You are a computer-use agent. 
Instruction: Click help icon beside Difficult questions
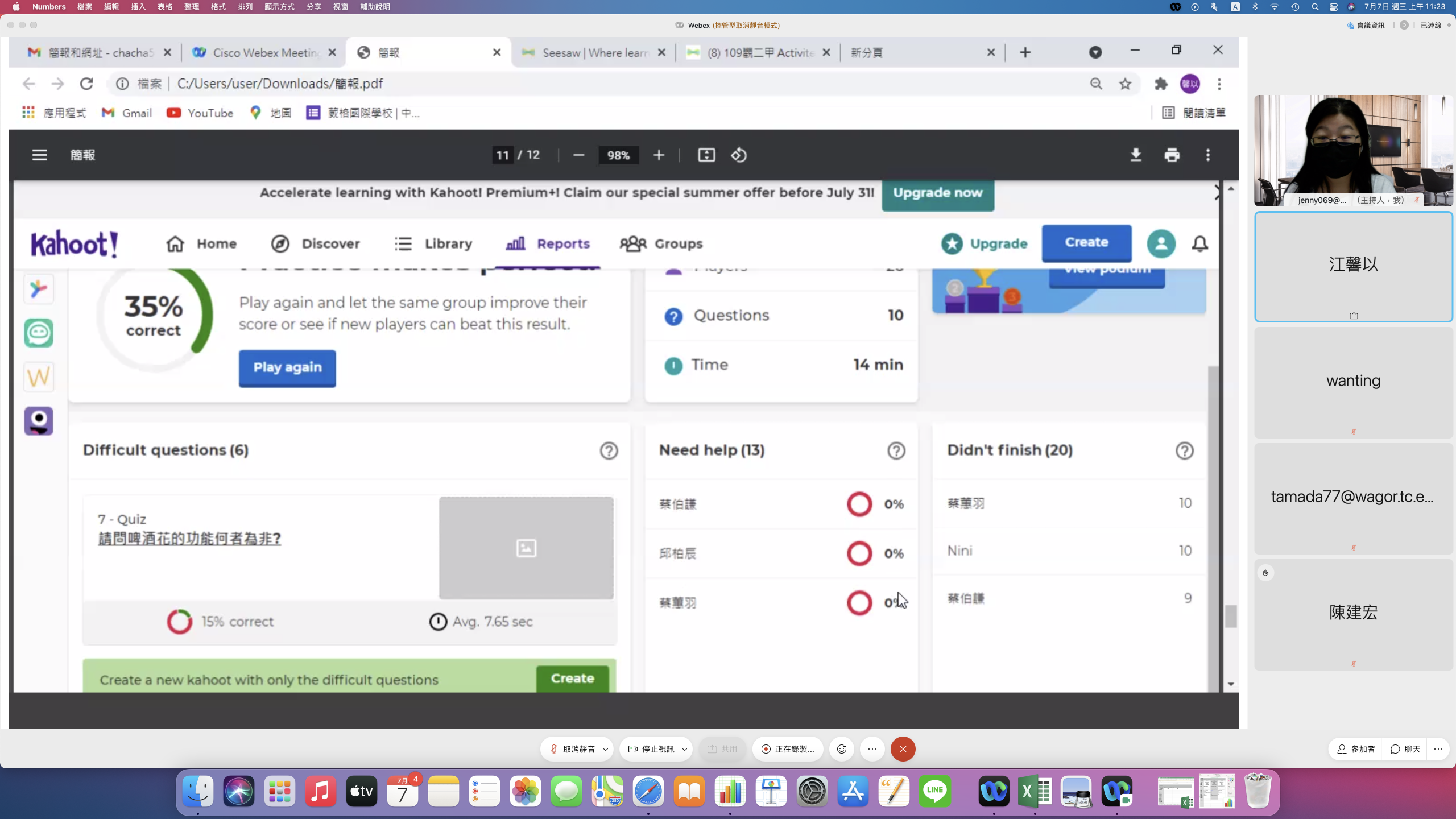[609, 450]
